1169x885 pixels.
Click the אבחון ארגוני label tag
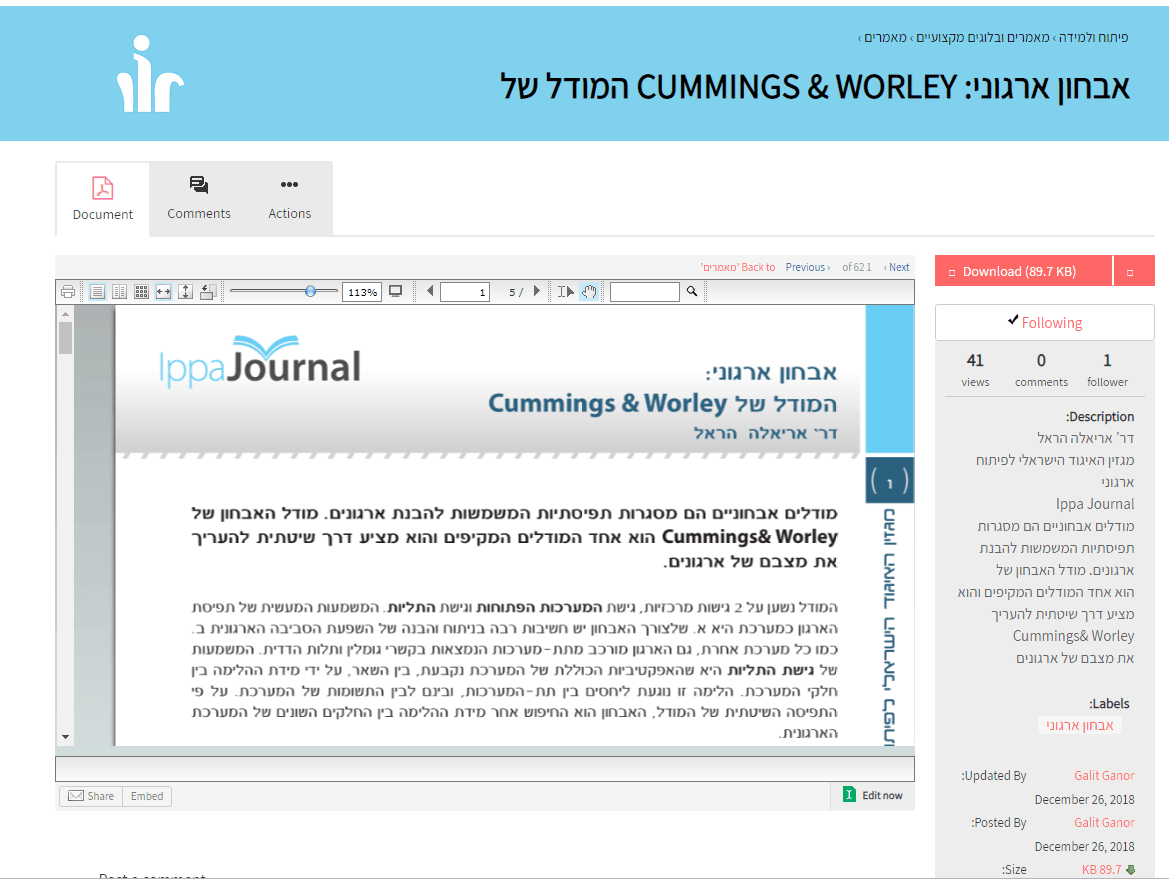click(1080, 725)
